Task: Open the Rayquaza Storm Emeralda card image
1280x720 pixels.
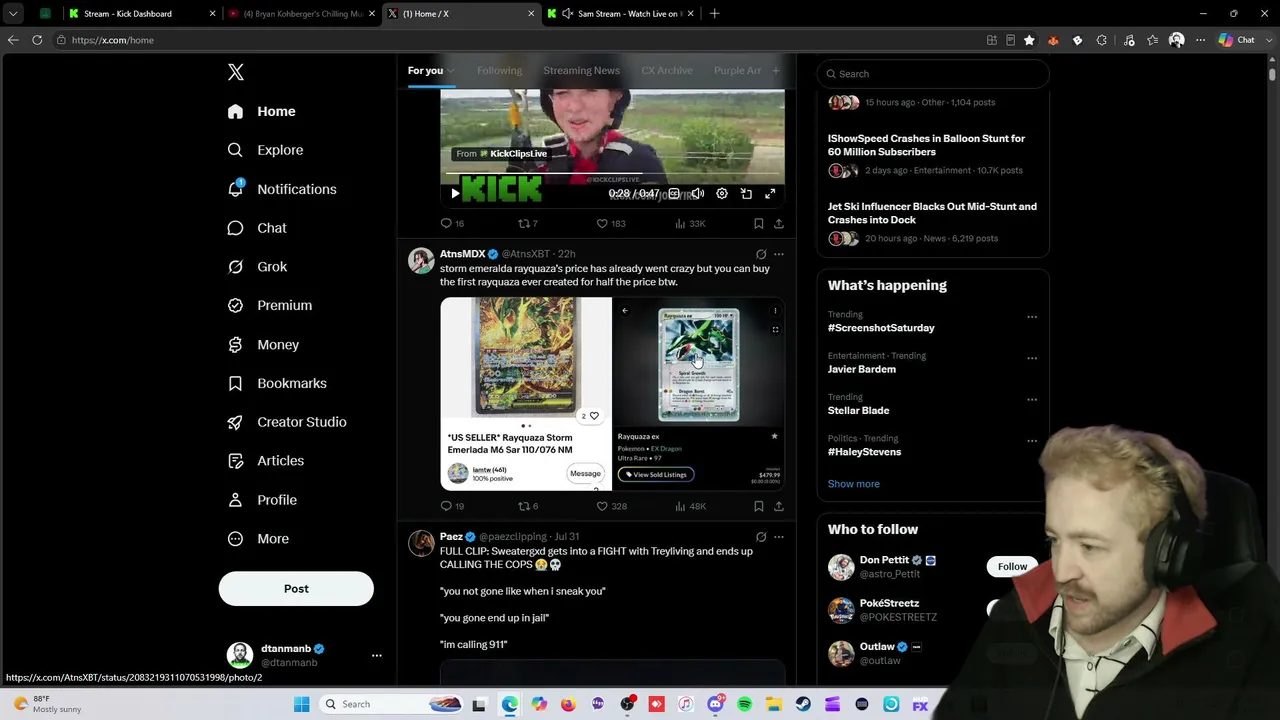Action: pyautogui.click(x=525, y=393)
